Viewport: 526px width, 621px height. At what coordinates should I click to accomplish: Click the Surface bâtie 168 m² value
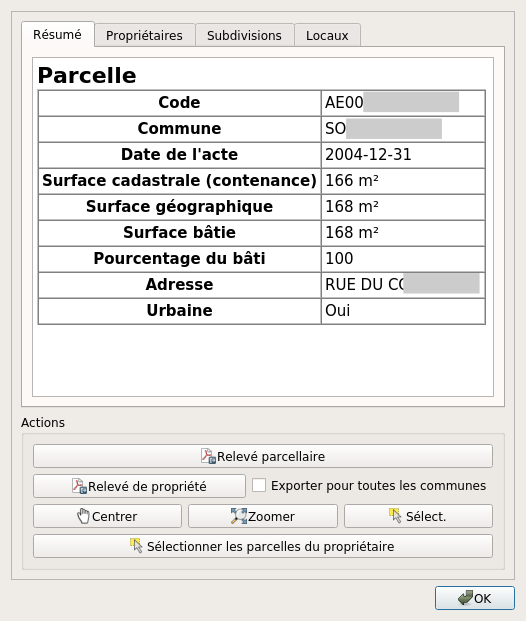click(352, 232)
